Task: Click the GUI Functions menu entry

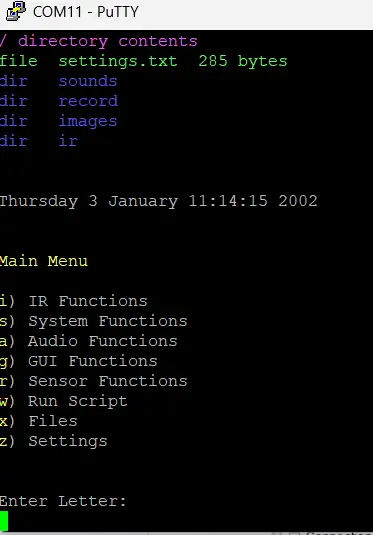Action: pyautogui.click(x=78, y=361)
